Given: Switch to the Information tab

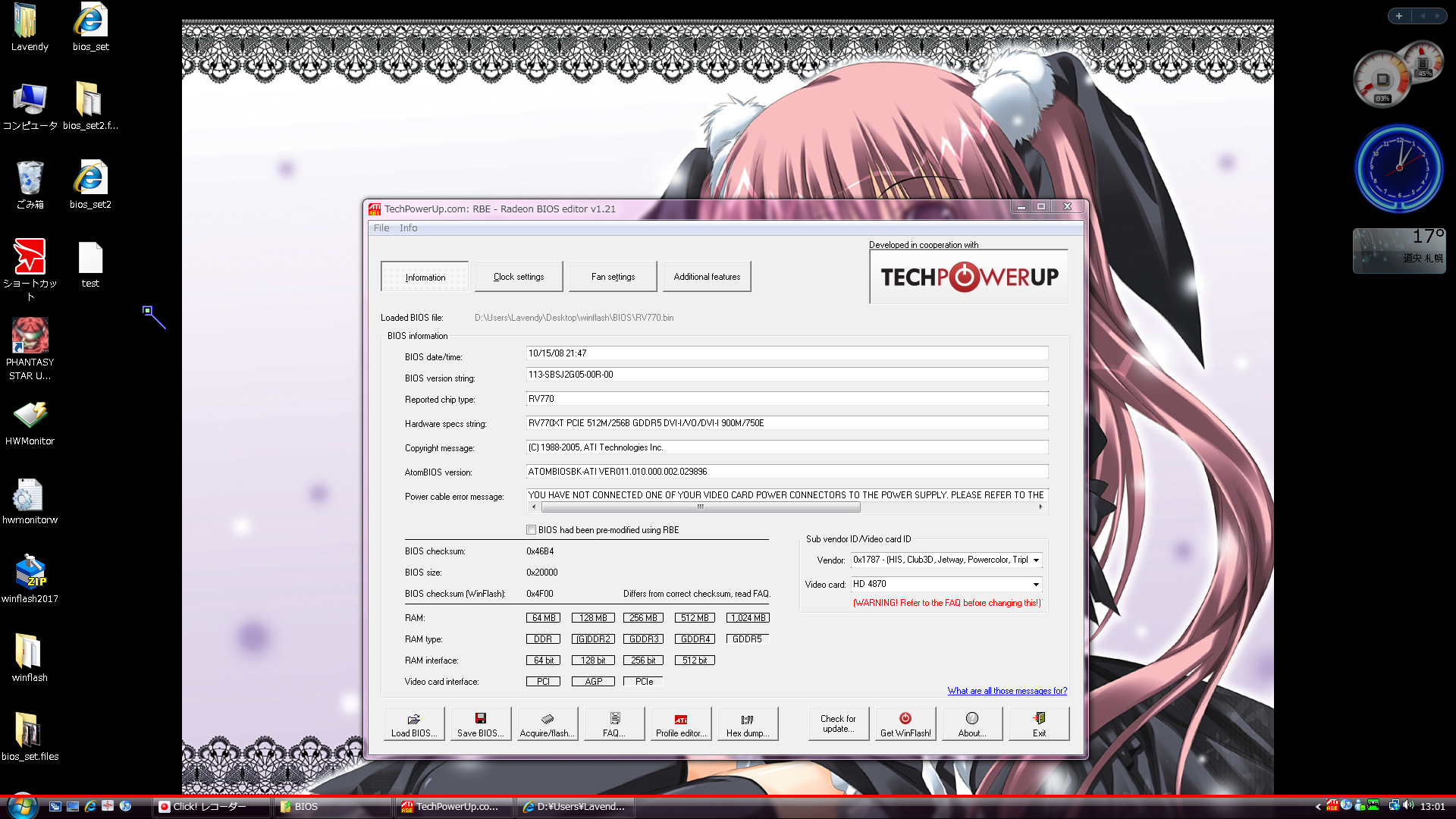Looking at the screenshot, I should click(425, 277).
